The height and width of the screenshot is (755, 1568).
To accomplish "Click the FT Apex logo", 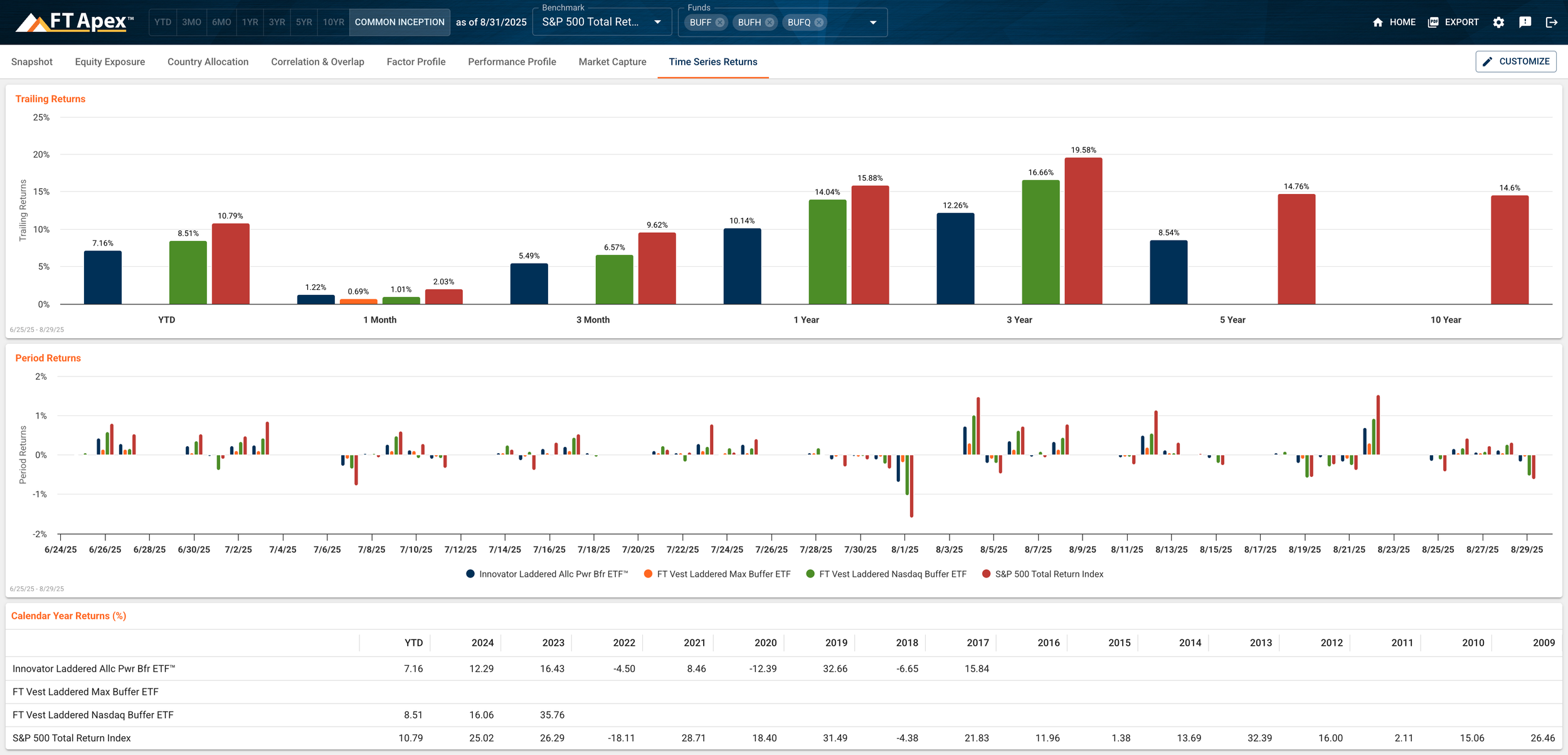I will [72, 21].
